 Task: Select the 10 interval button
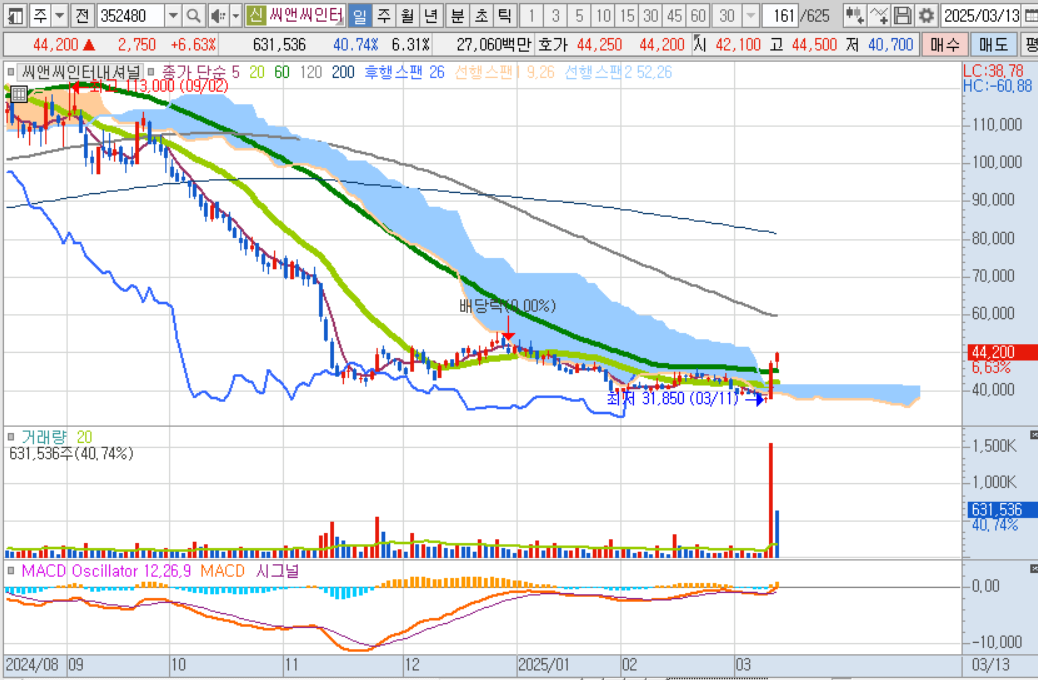pos(603,15)
